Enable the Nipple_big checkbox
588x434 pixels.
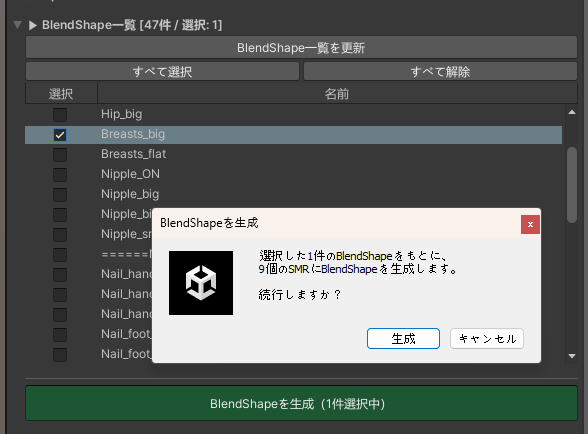pyautogui.click(x=60, y=195)
